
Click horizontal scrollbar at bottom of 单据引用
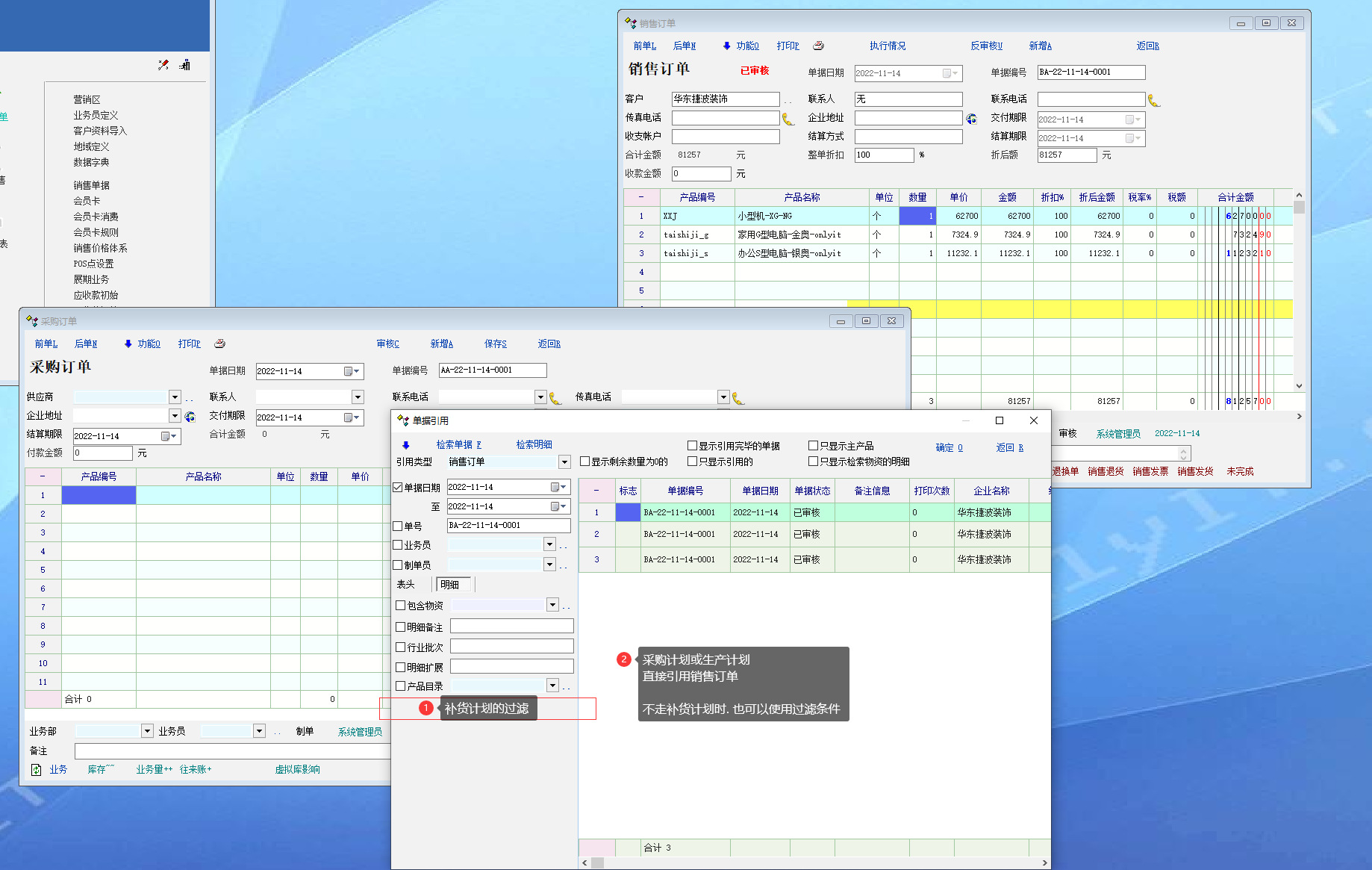[x=814, y=863]
